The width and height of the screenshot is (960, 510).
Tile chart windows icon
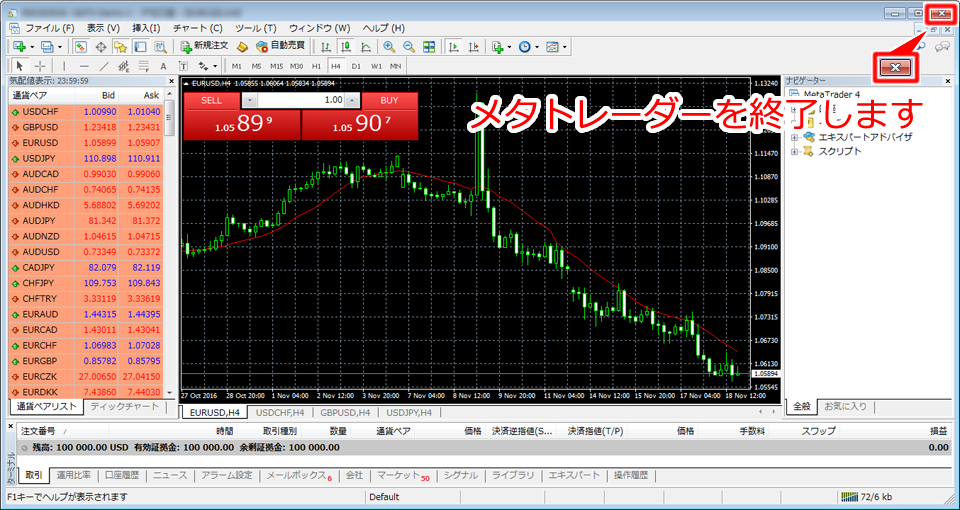(x=429, y=47)
